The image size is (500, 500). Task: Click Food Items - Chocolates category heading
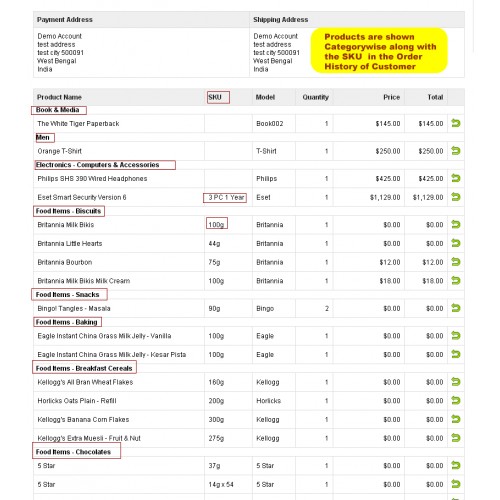[x=73, y=452]
